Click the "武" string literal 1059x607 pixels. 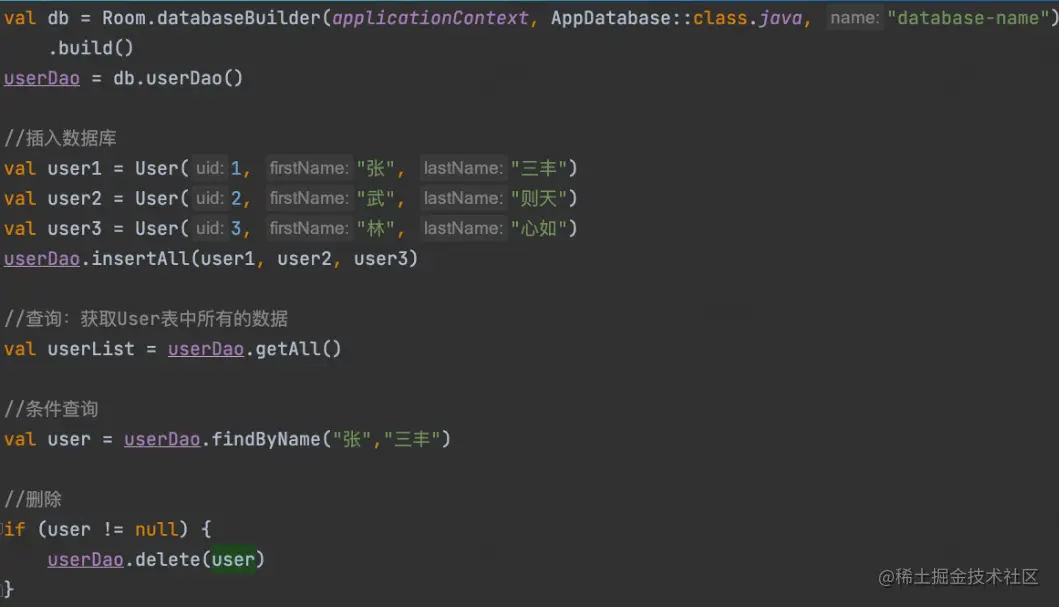[x=376, y=199]
